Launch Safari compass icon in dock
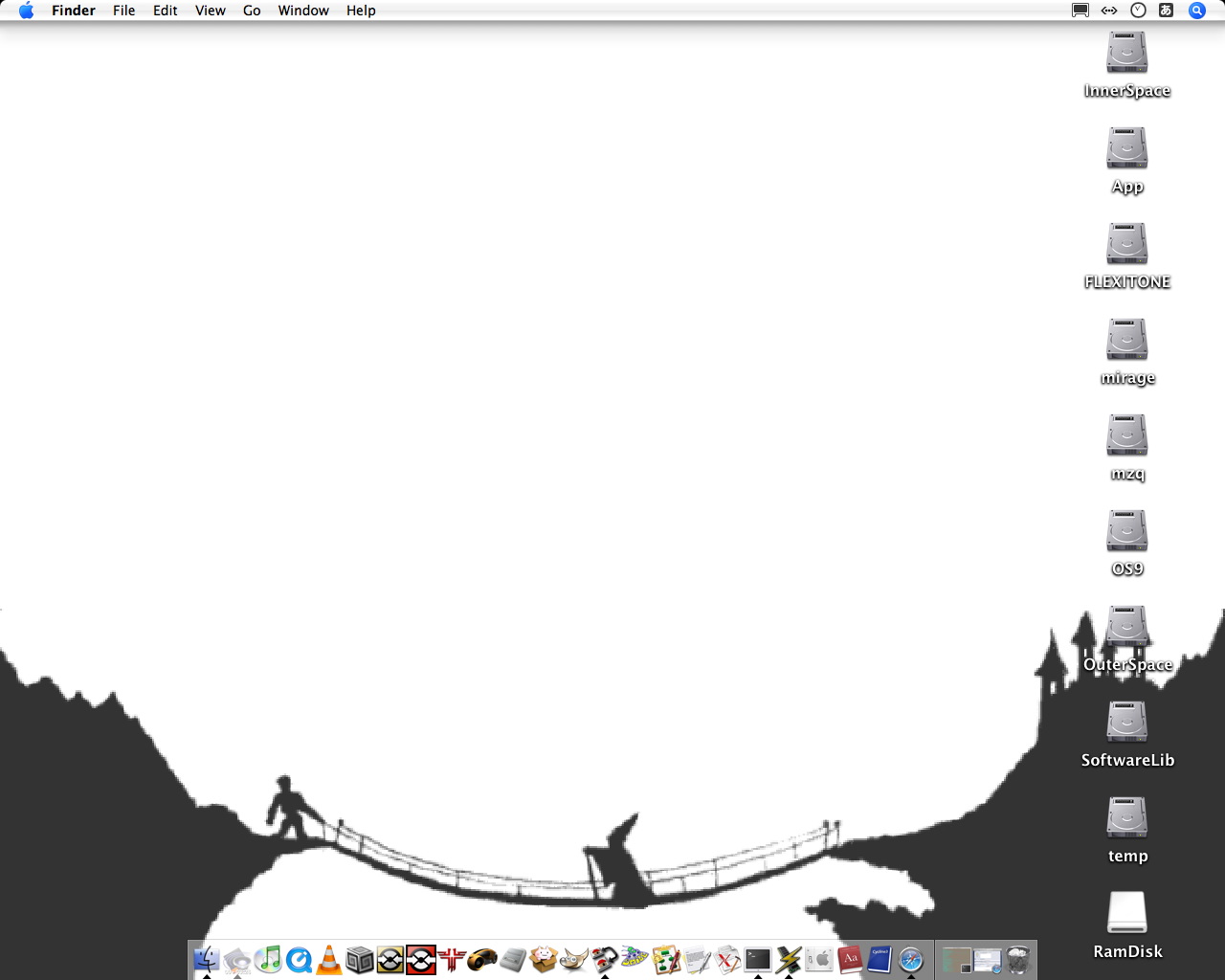The image size is (1225, 980). point(911,959)
